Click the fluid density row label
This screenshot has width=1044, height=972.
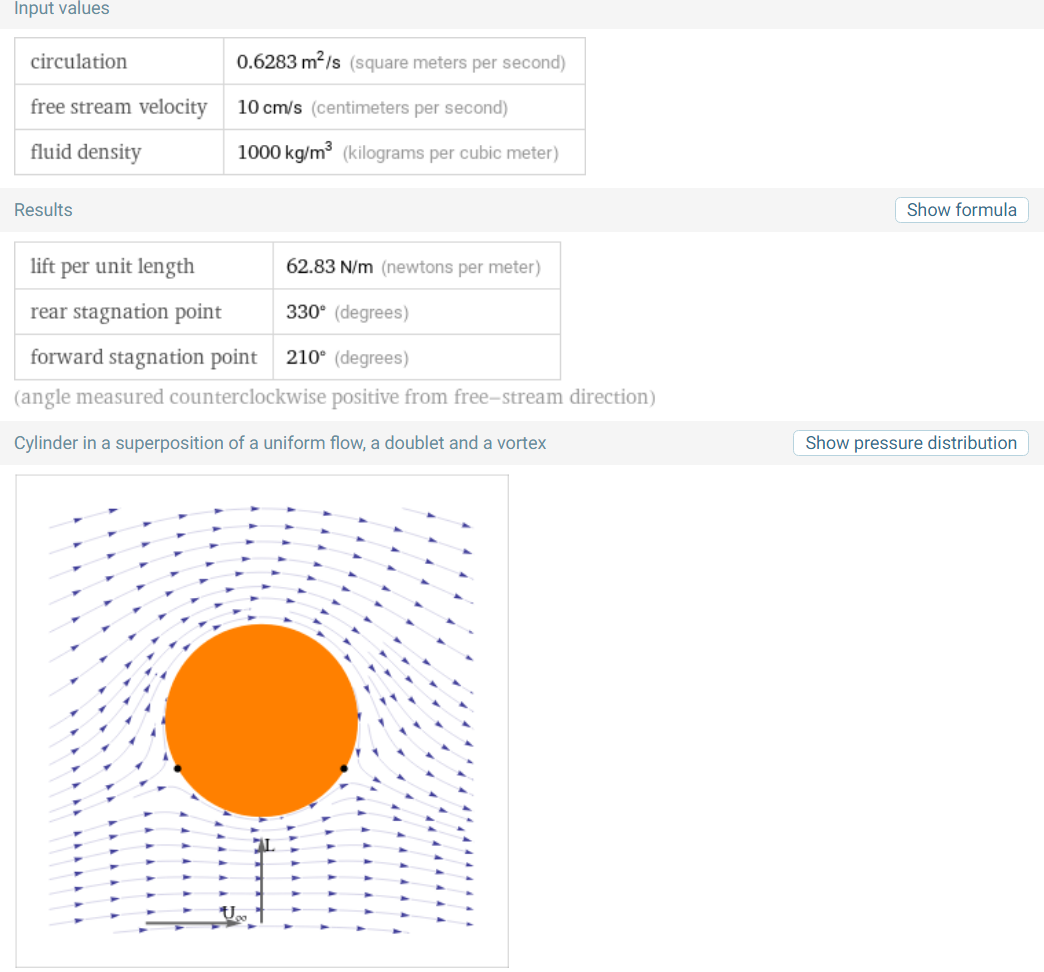click(86, 152)
